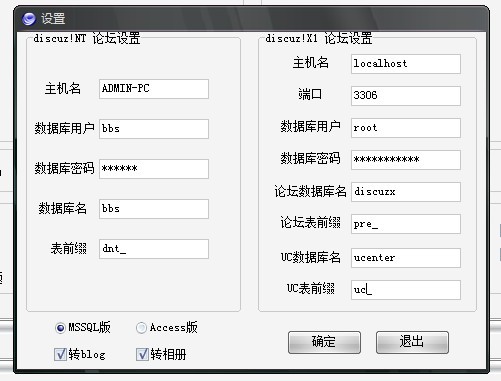This screenshot has width=501, height=381.
Task: Click the 表前缀 field containing dnt_
Action: point(154,249)
